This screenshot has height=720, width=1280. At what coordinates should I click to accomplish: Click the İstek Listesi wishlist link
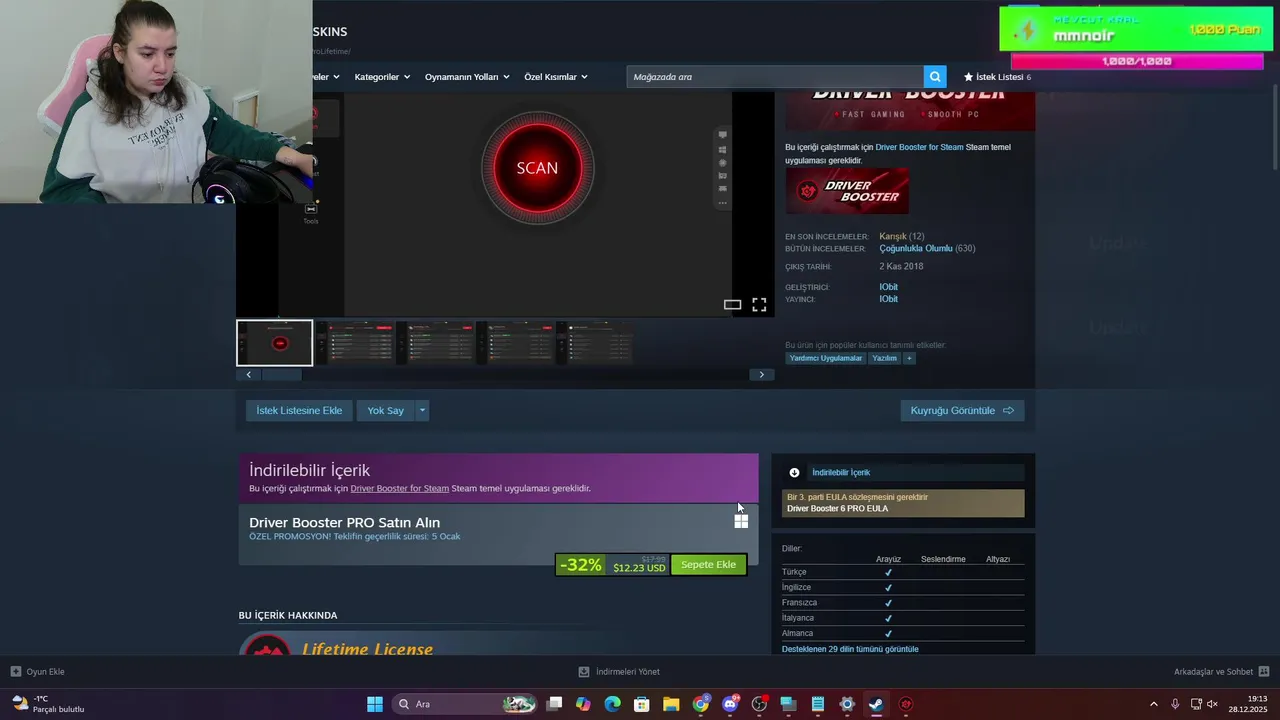click(1002, 77)
